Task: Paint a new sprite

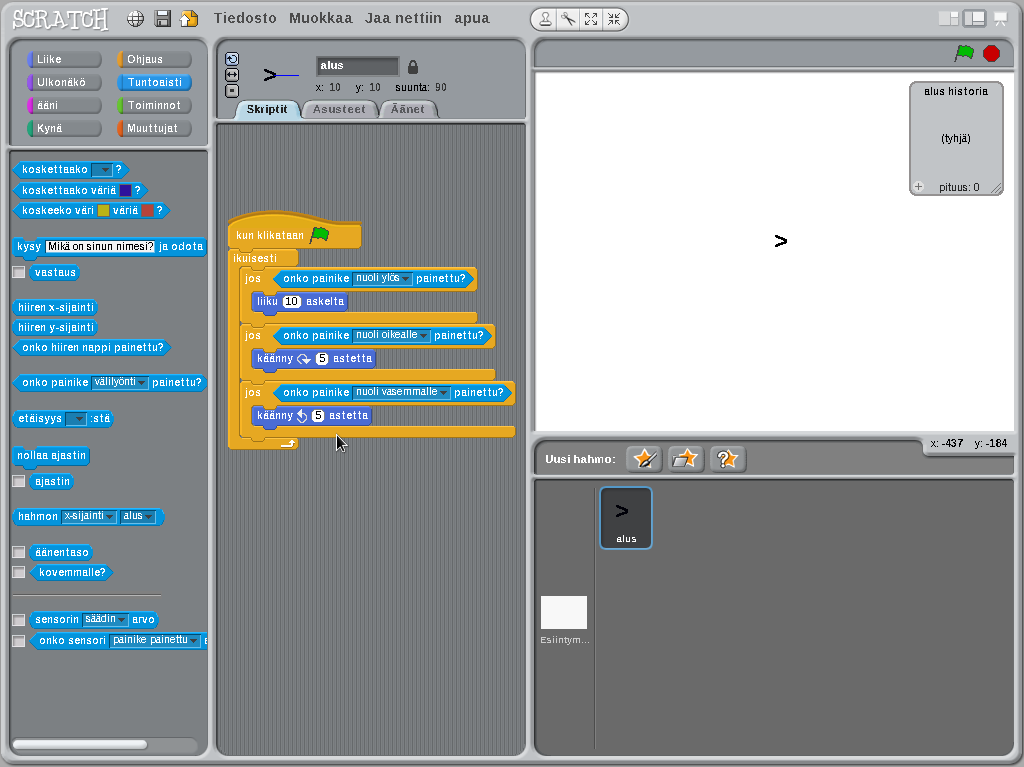Action: coord(645,459)
